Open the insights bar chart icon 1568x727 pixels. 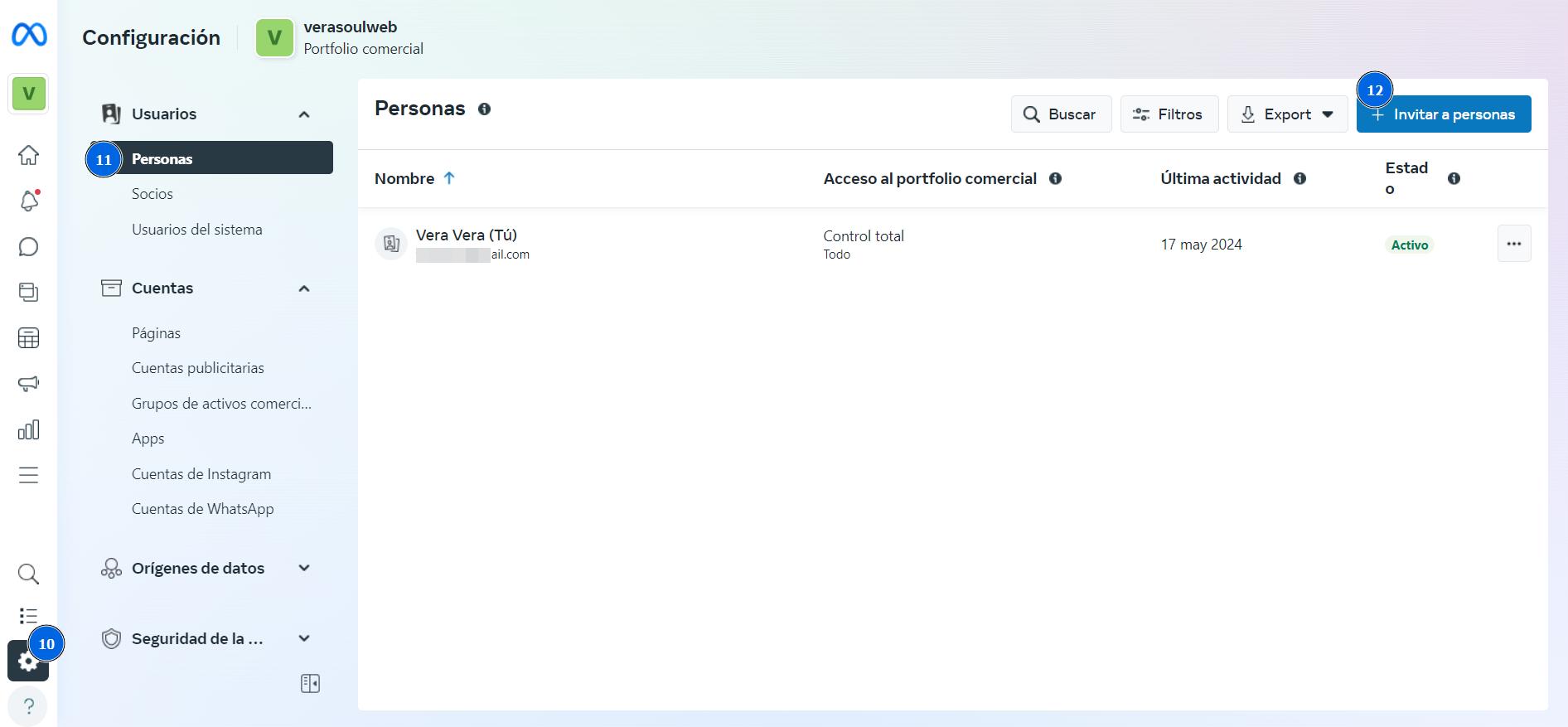tap(29, 429)
